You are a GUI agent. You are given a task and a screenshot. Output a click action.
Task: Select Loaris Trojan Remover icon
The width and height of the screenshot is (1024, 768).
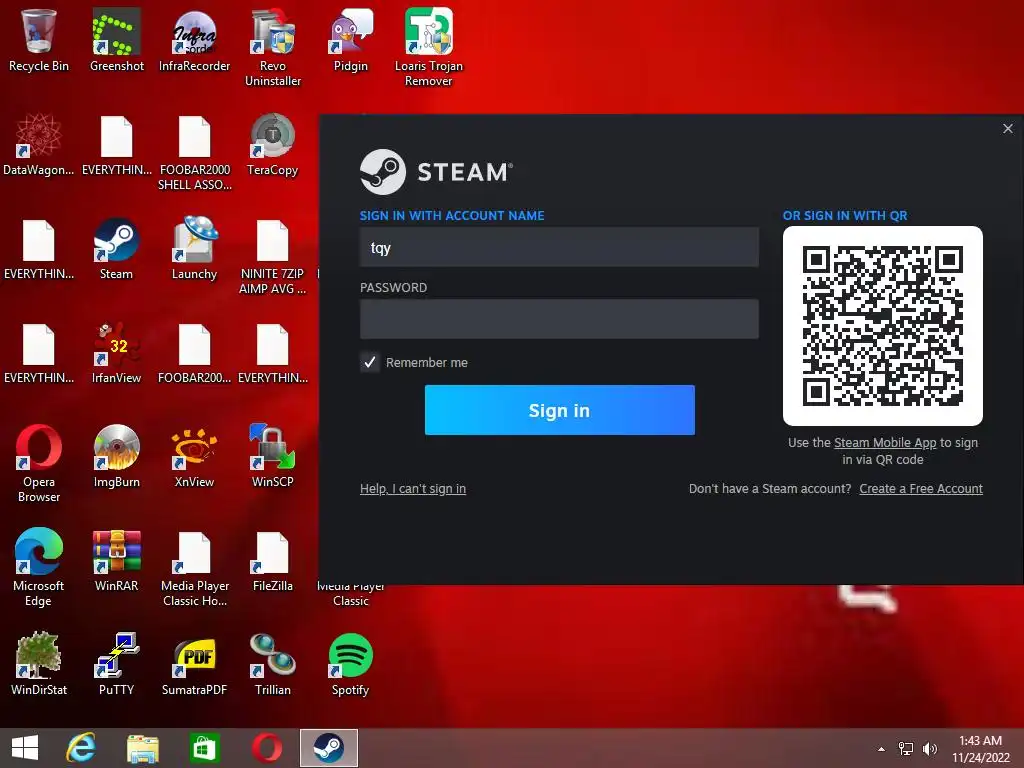428,47
